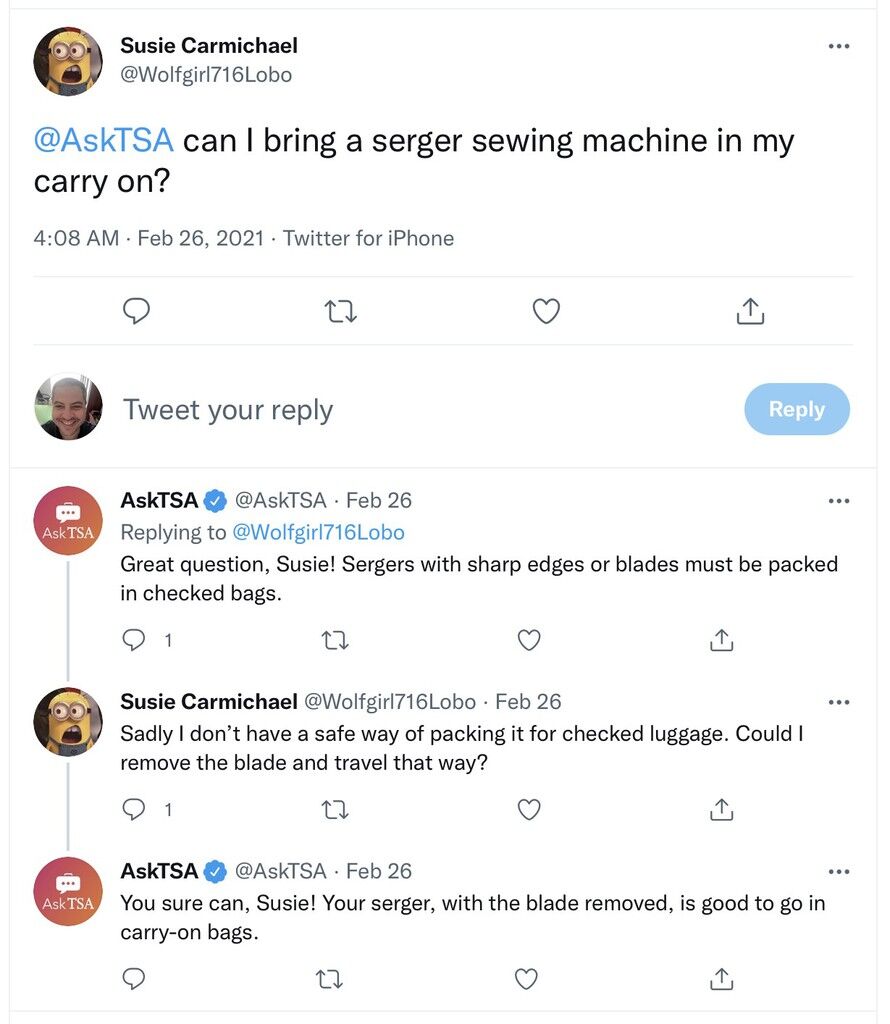Open Susie Carmichael's minion profile picture at top
The width and height of the screenshot is (890, 1024).
tap(68, 61)
